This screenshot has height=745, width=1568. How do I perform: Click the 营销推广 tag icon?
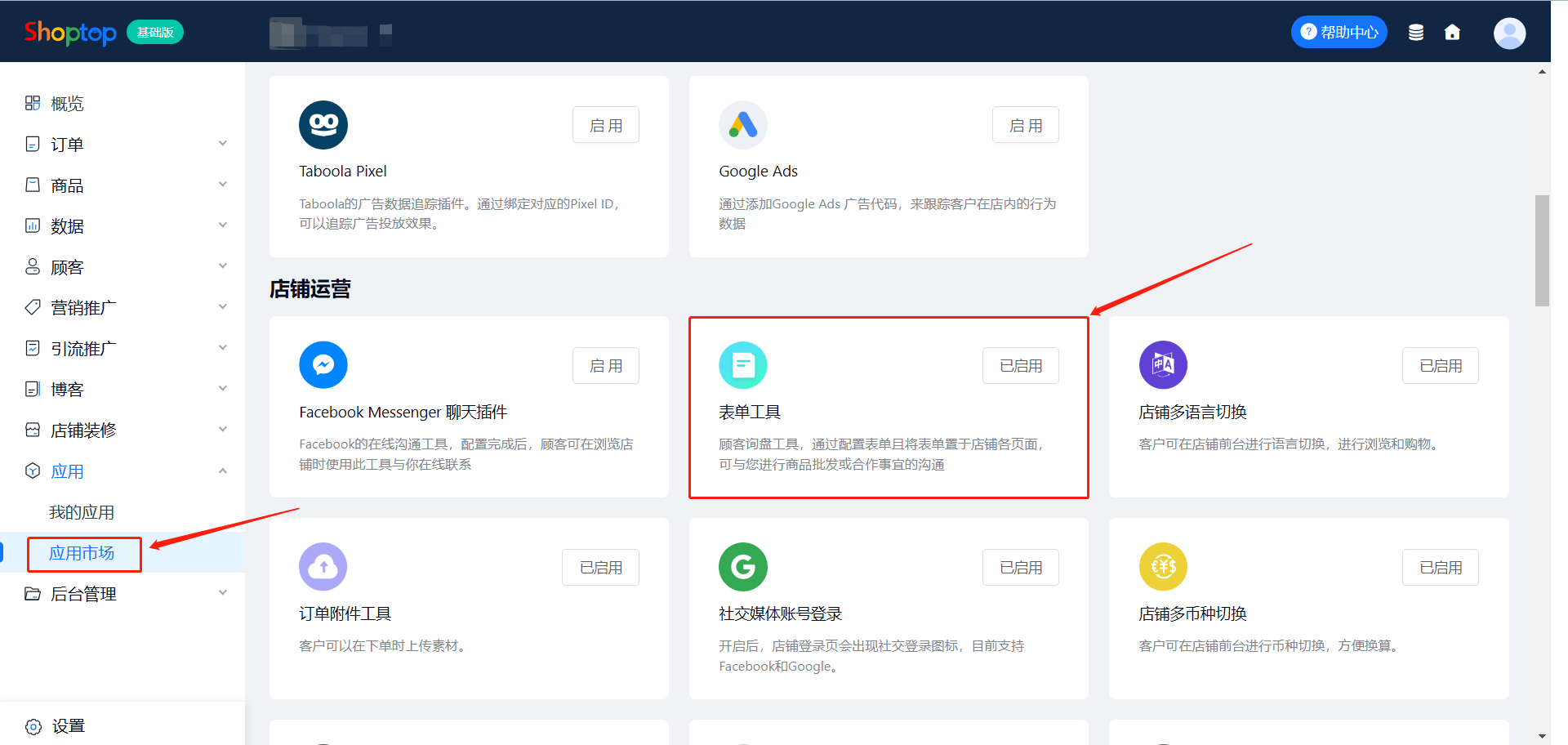click(33, 307)
